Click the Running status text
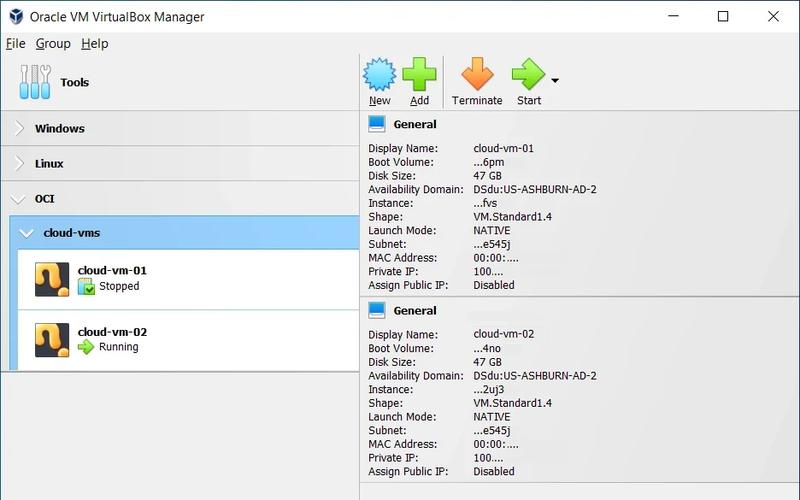This screenshot has height=500, width=800. (118, 347)
